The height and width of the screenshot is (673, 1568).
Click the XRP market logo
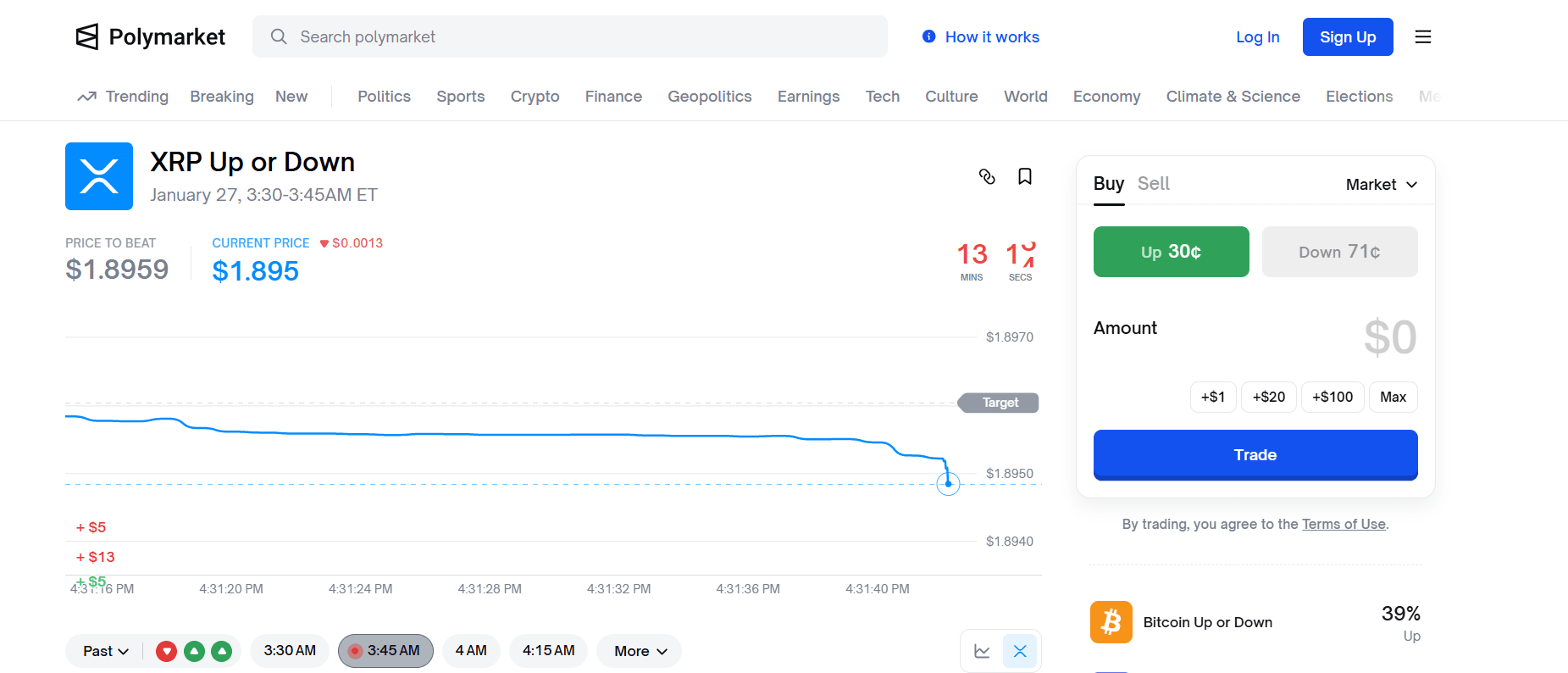click(99, 176)
